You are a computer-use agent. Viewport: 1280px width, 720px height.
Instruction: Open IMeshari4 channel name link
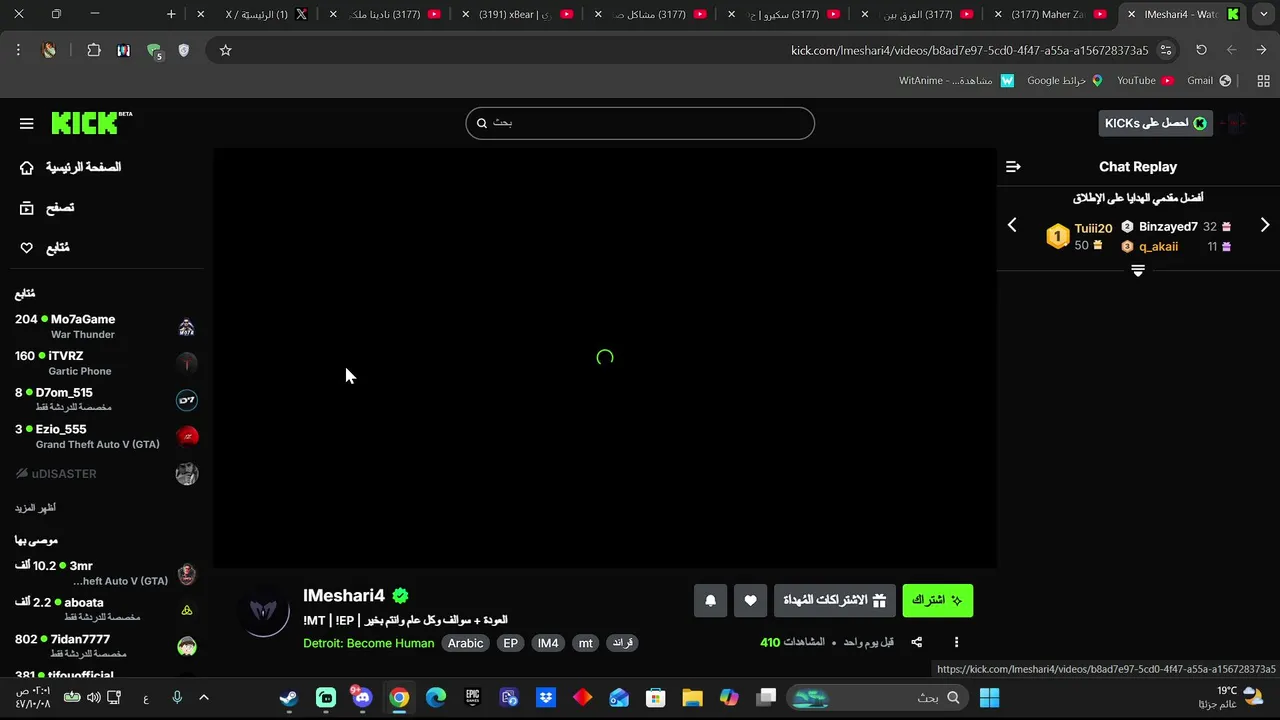(344, 595)
